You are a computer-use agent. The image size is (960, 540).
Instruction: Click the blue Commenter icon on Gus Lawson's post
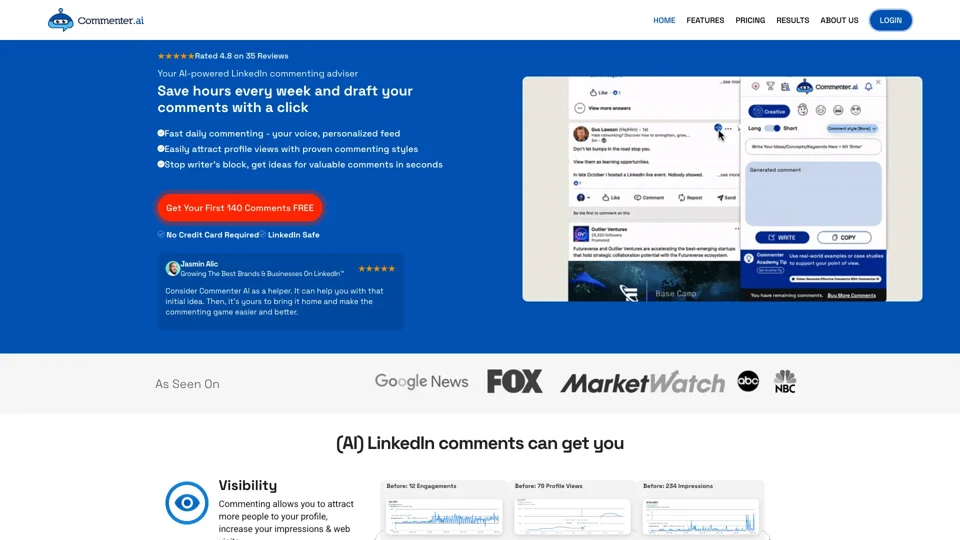click(718, 128)
